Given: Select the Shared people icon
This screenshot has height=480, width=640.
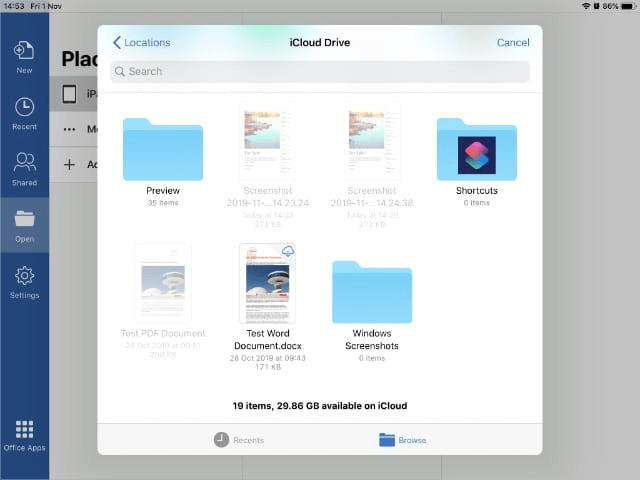Looking at the screenshot, I should tap(24, 162).
